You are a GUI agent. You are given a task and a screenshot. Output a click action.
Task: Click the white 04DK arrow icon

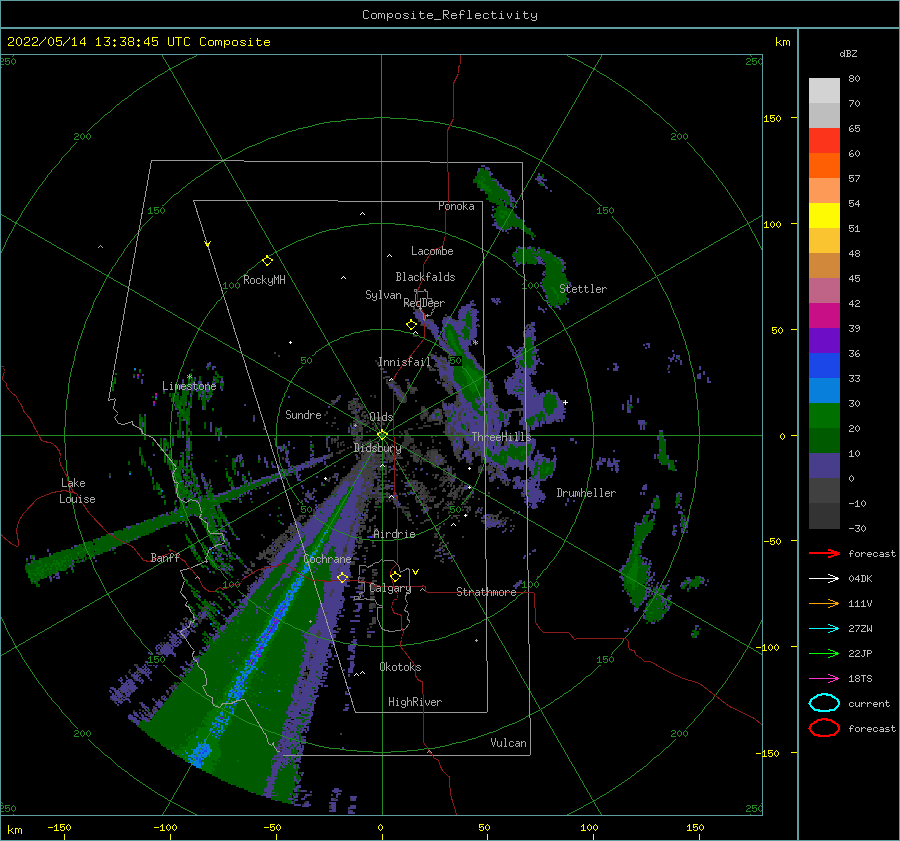824,578
